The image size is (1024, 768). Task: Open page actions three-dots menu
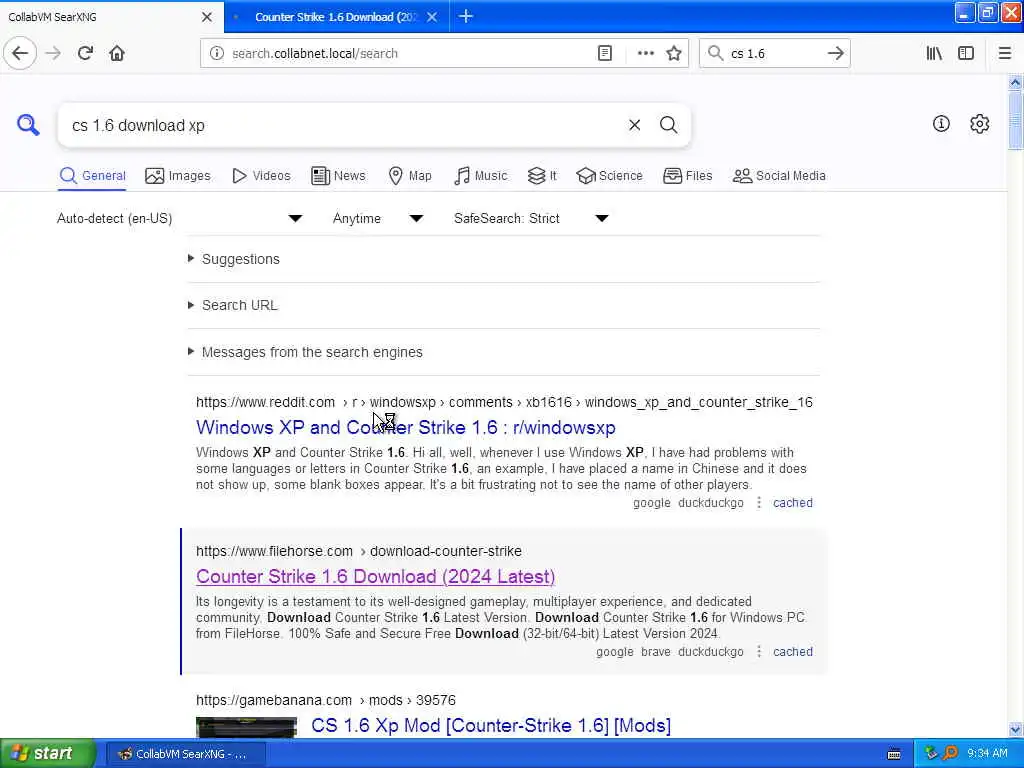click(645, 54)
